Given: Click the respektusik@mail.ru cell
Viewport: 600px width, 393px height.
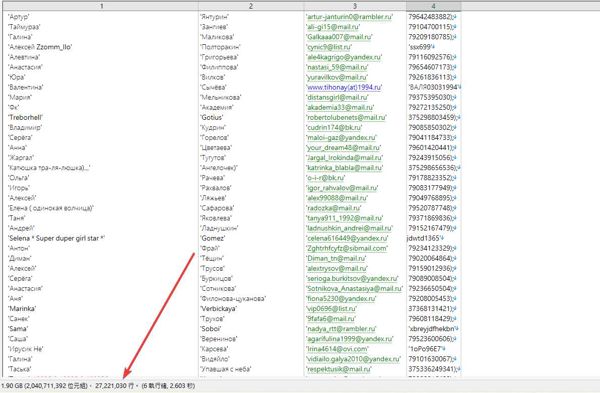Looking at the screenshot, I should coord(339,369).
